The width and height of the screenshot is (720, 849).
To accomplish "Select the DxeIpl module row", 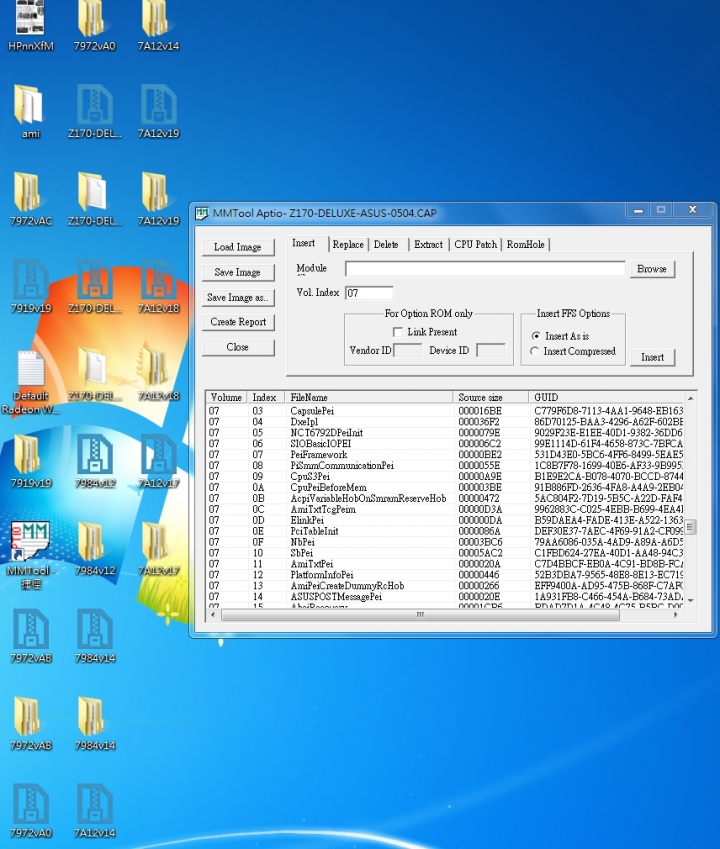I will pyautogui.click(x=445, y=422).
